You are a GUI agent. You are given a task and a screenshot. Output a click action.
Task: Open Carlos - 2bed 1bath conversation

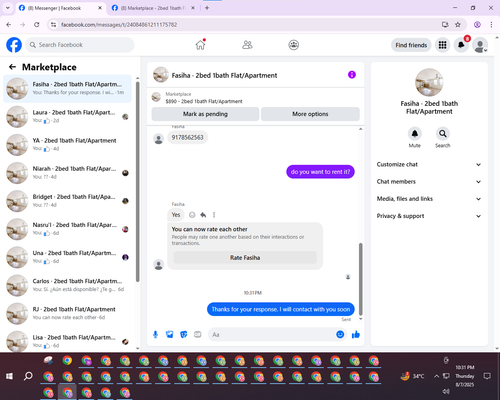[68, 285]
